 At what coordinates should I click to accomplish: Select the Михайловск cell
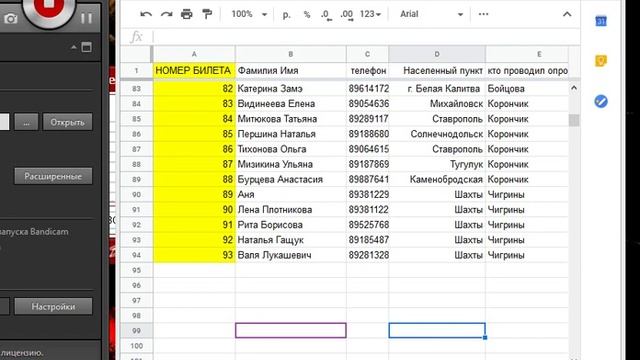tap(437, 104)
